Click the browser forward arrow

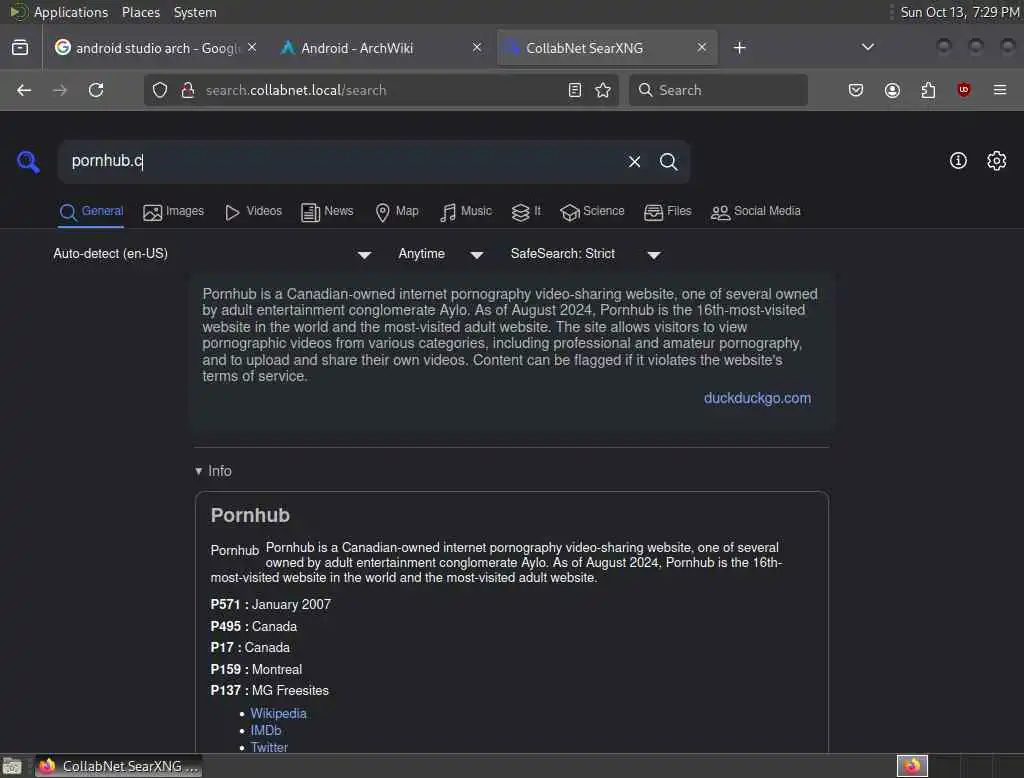click(59, 90)
